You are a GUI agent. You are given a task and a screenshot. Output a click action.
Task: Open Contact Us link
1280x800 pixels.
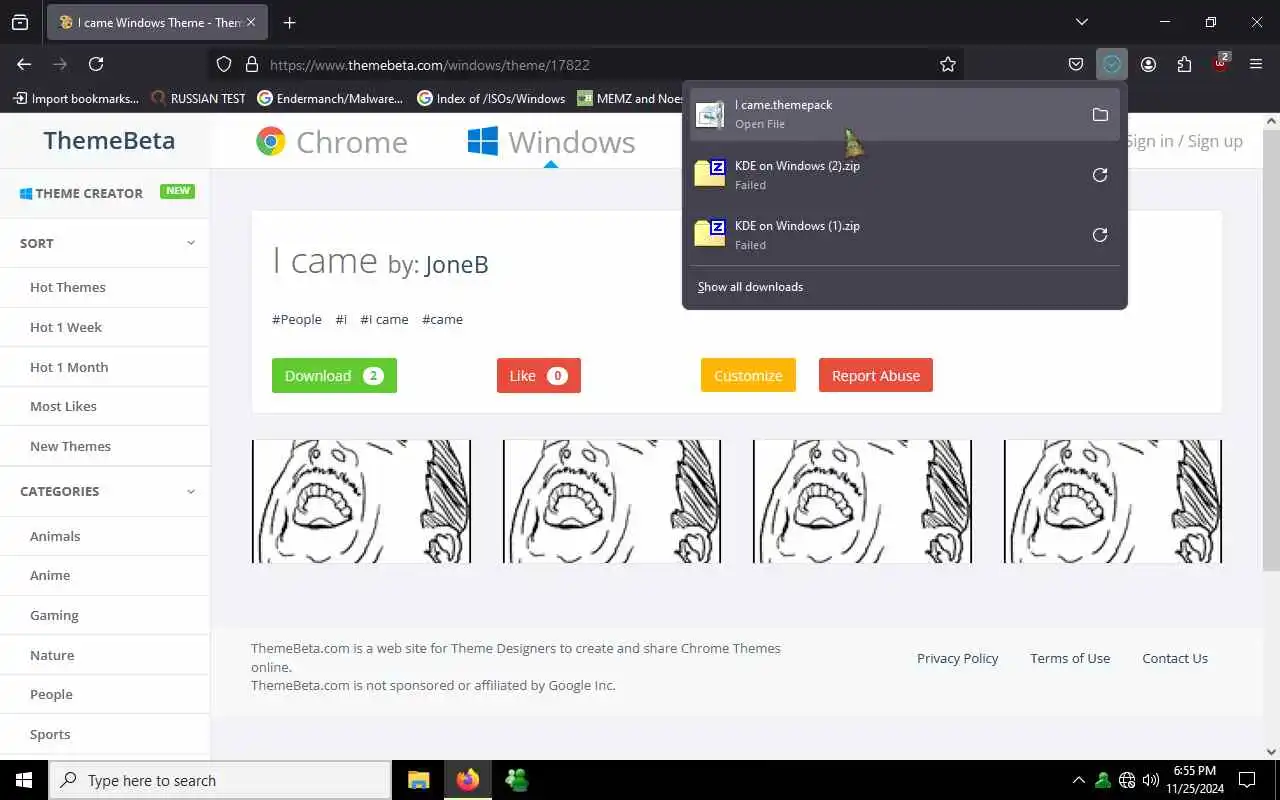[x=1175, y=658]
